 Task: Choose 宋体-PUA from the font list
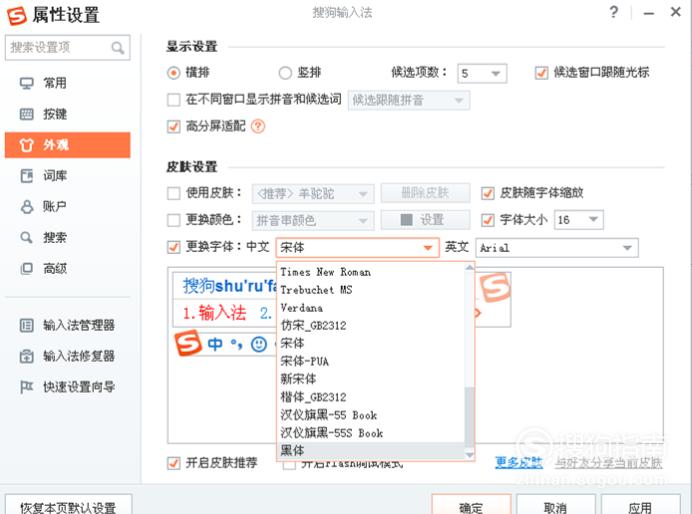(371, 361)
